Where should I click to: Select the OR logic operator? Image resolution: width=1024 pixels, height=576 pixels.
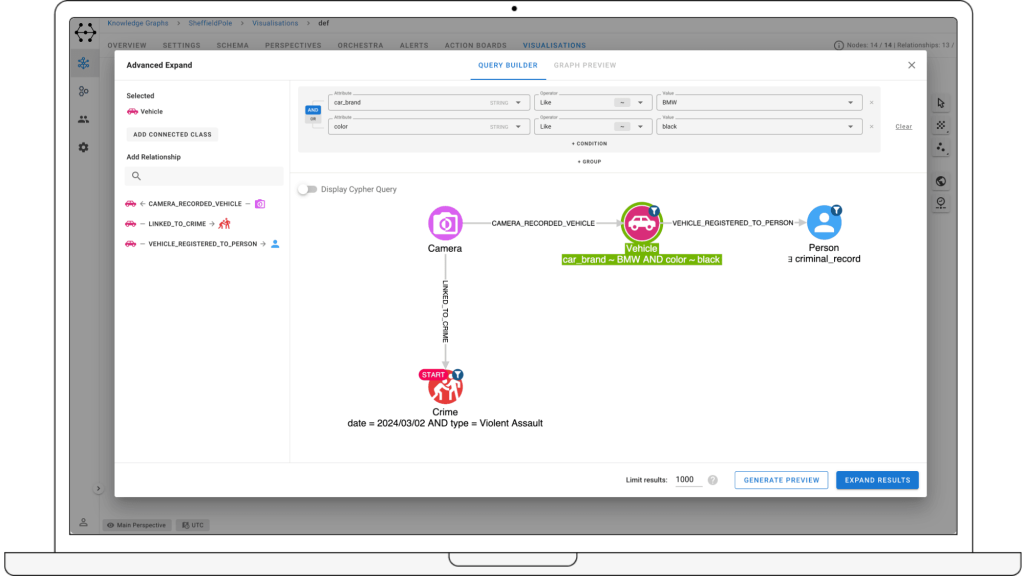(x=313, y=119)
